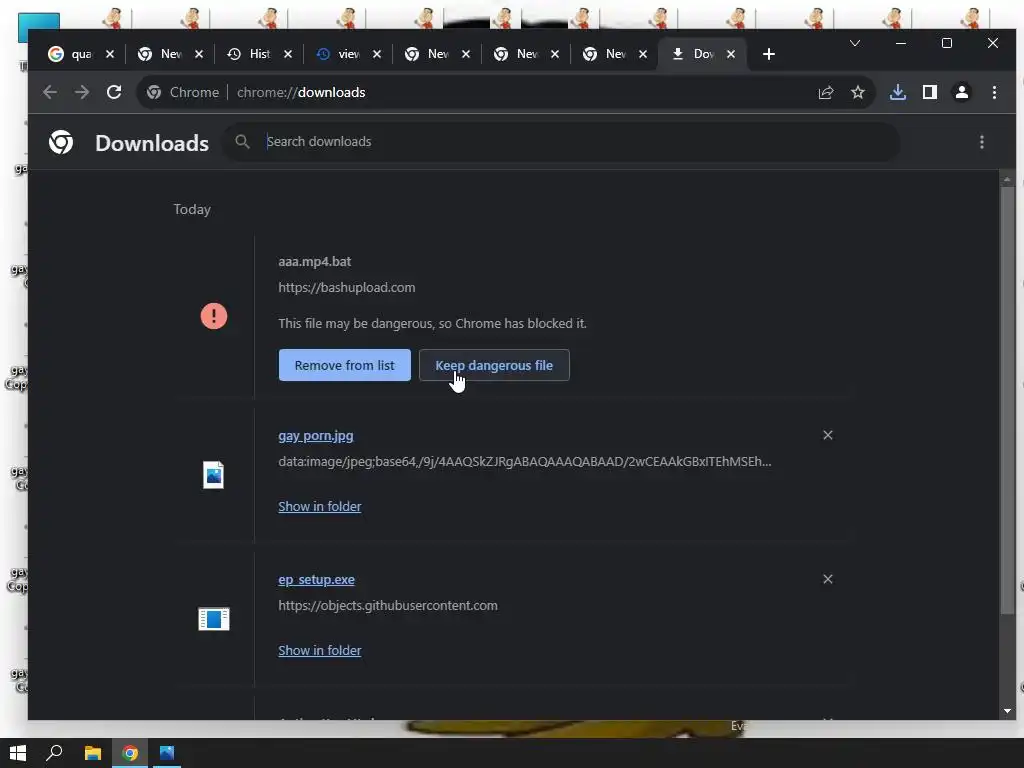Share this page via the share icon
The height and width of the screenshot is (768, 1024).
(x=826, y=92)
